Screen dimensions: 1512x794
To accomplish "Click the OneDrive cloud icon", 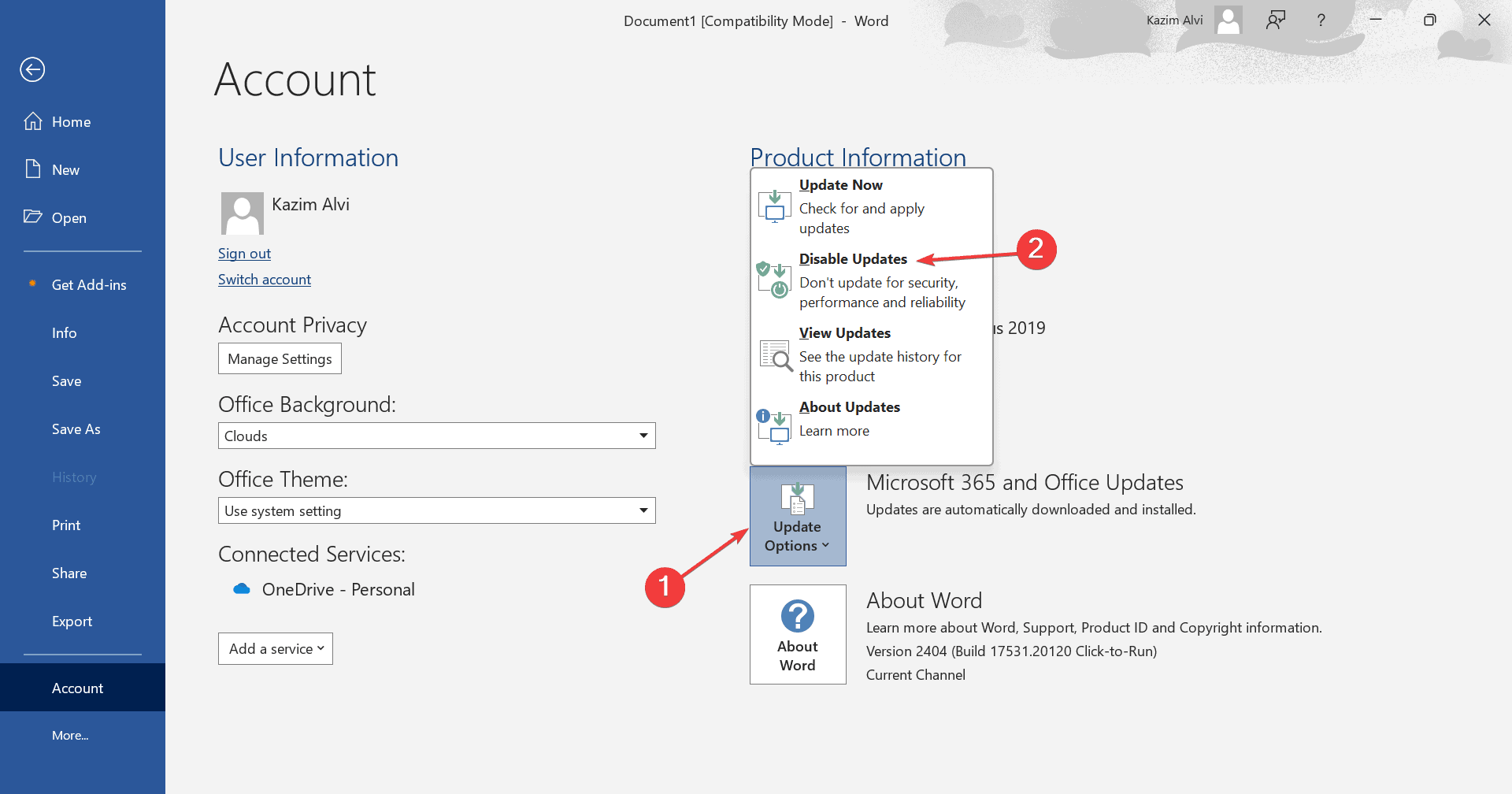I will tap(242, 589).
